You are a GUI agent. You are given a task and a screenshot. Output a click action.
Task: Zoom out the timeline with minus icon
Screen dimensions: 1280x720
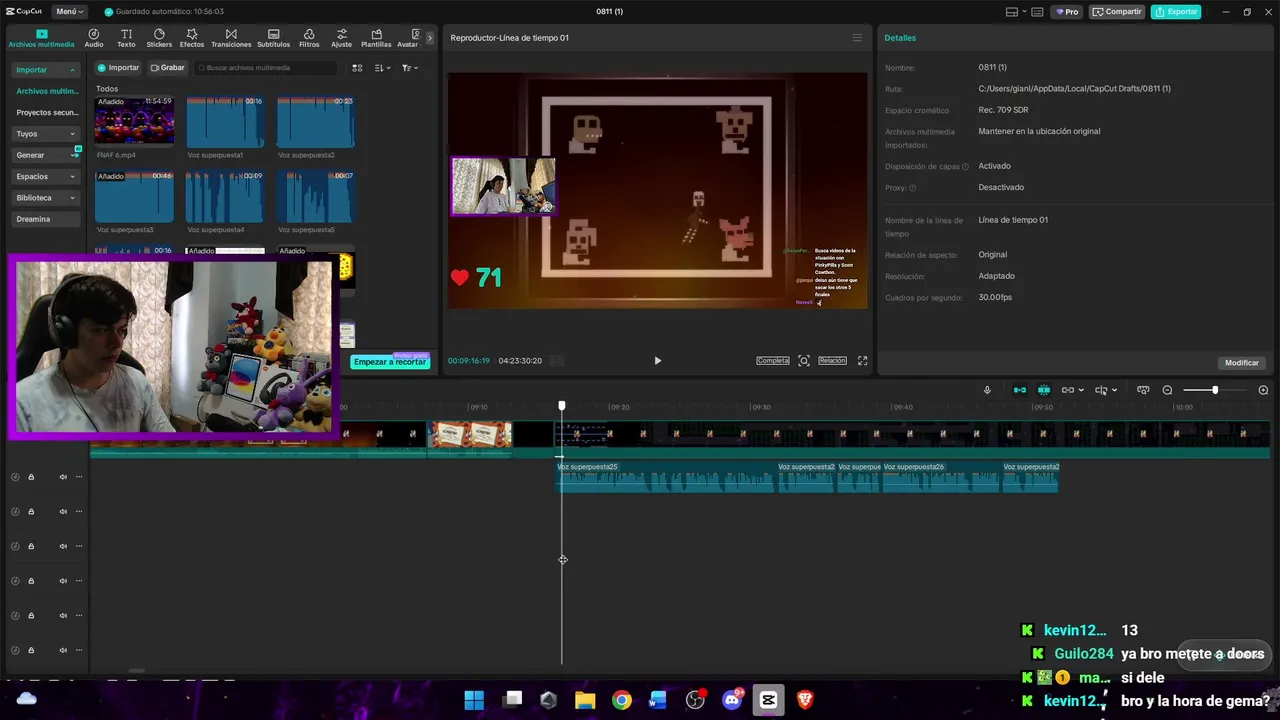(1167, 390)
